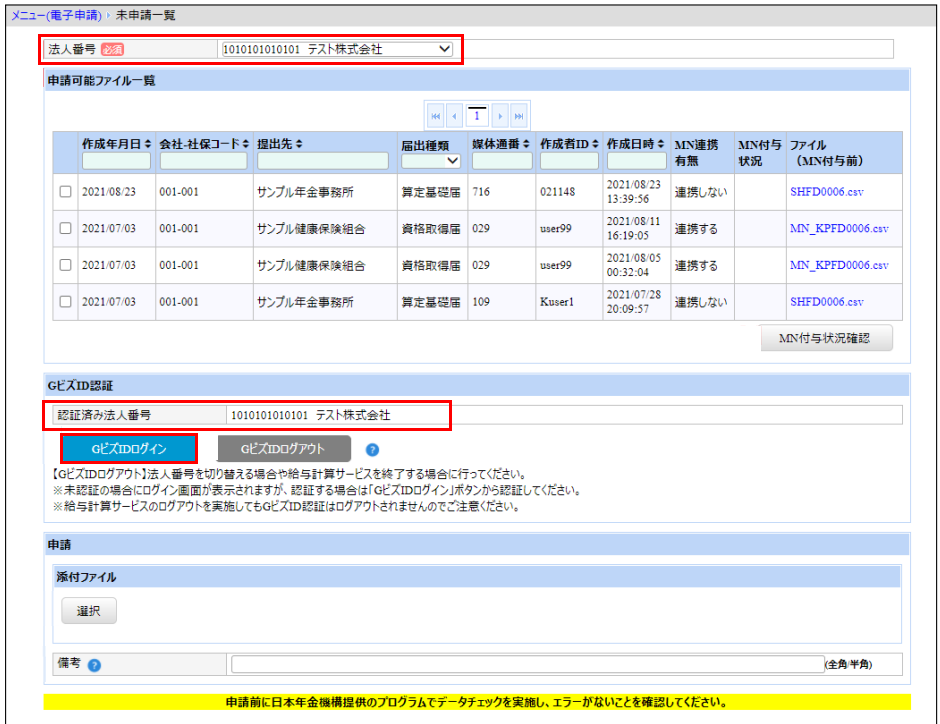Open メニュー(電子申請) breadcrumb link
Viewport: 940px width, 724px height.
click(56, 16)
